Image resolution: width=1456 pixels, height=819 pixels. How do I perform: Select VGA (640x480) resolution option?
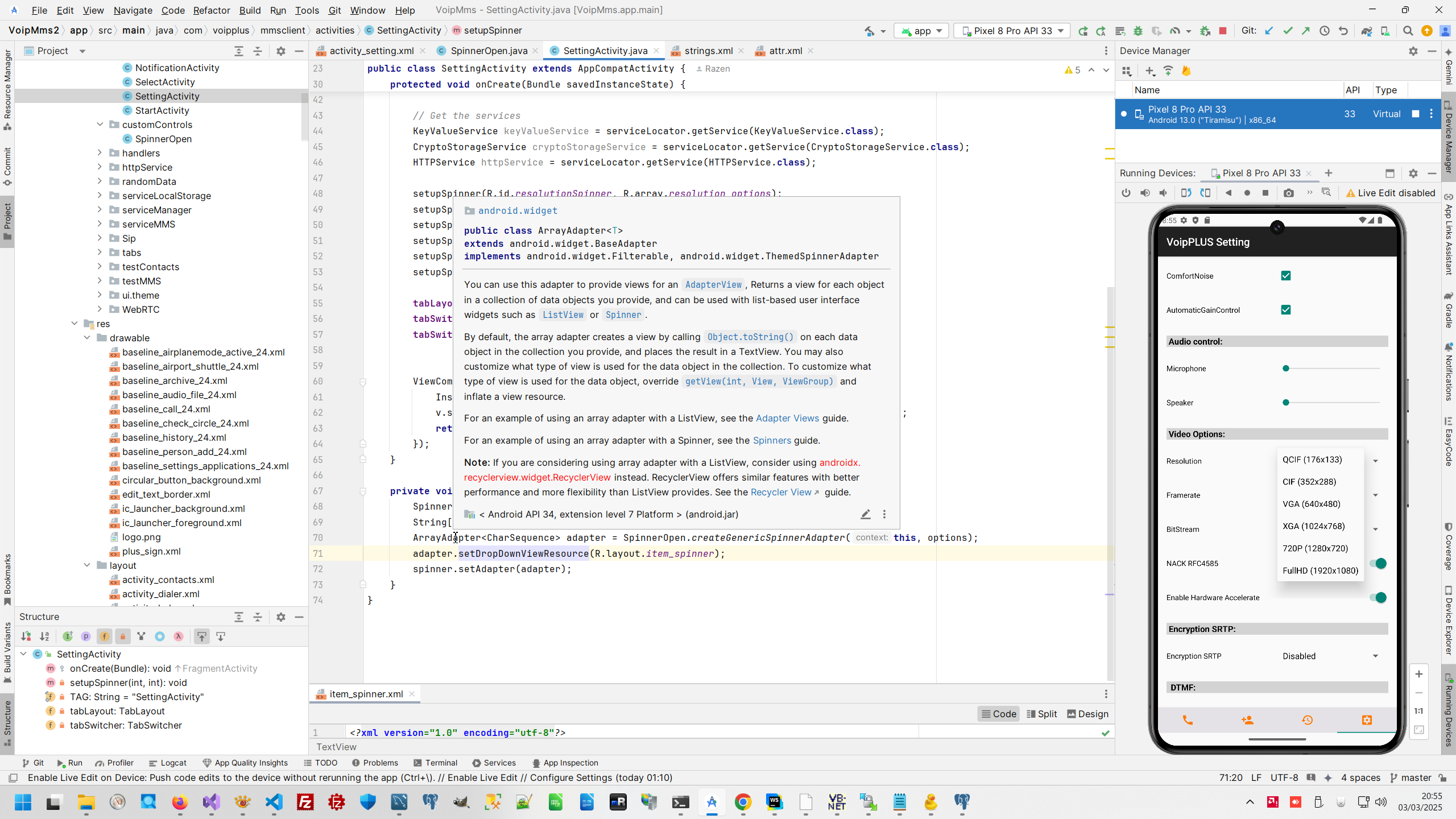click(1312, 504)
